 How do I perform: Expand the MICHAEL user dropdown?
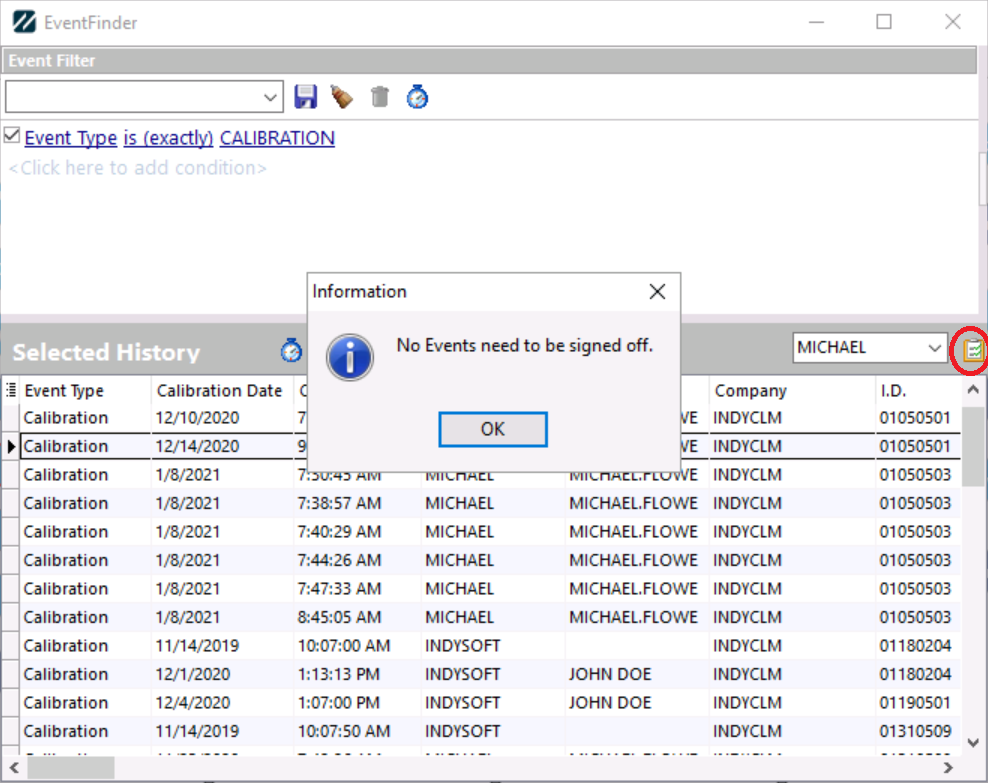tap(934, 348)
